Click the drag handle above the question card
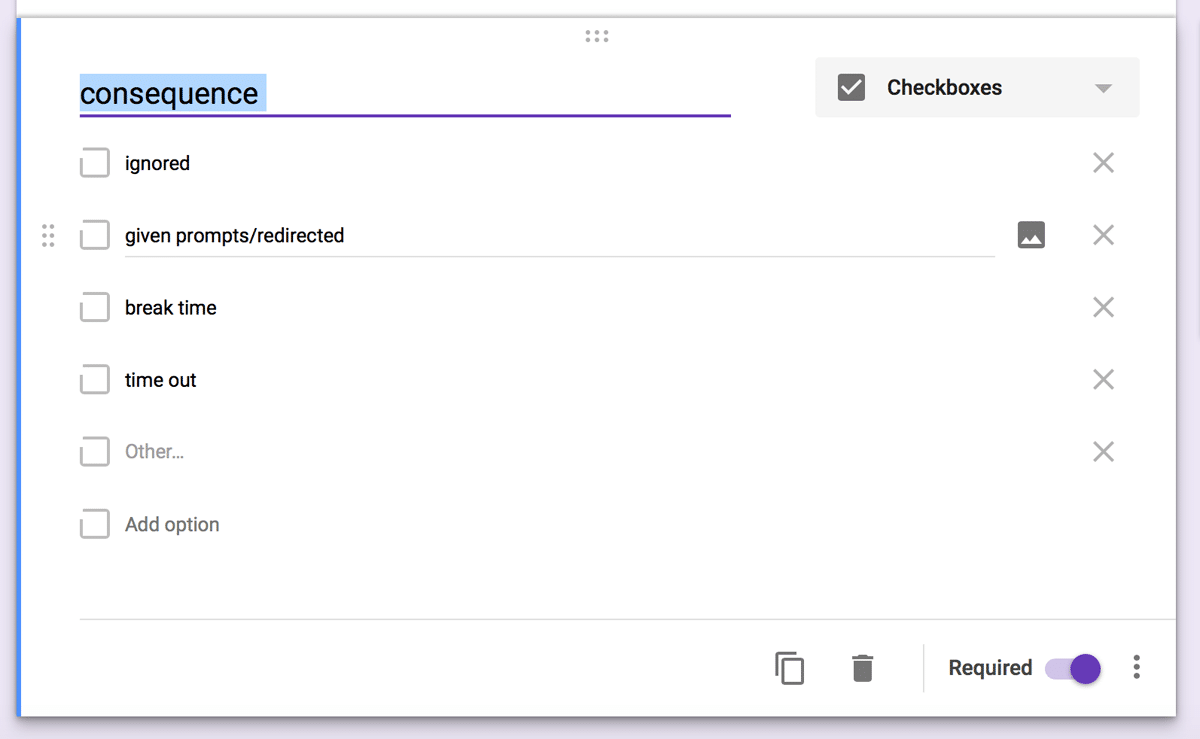The image size is (1200, 739). [x=596, y=36]
